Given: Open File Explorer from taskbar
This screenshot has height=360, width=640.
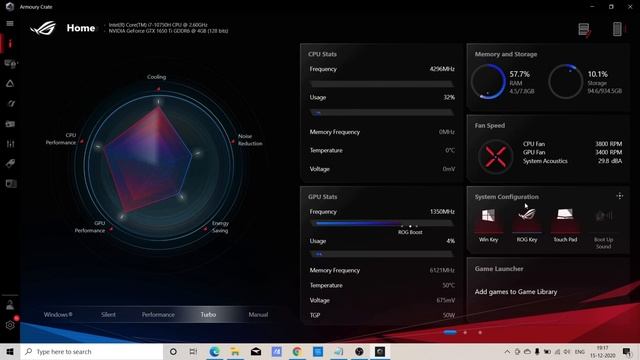Looking at the screenshot, I should click(x=235, y=351).
